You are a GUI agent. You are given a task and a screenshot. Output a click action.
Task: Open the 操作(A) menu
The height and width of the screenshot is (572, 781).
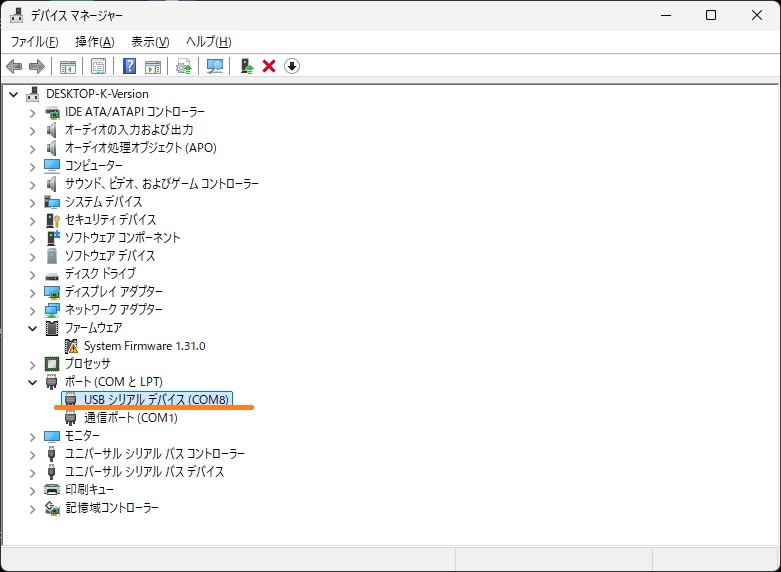point(94,42)
